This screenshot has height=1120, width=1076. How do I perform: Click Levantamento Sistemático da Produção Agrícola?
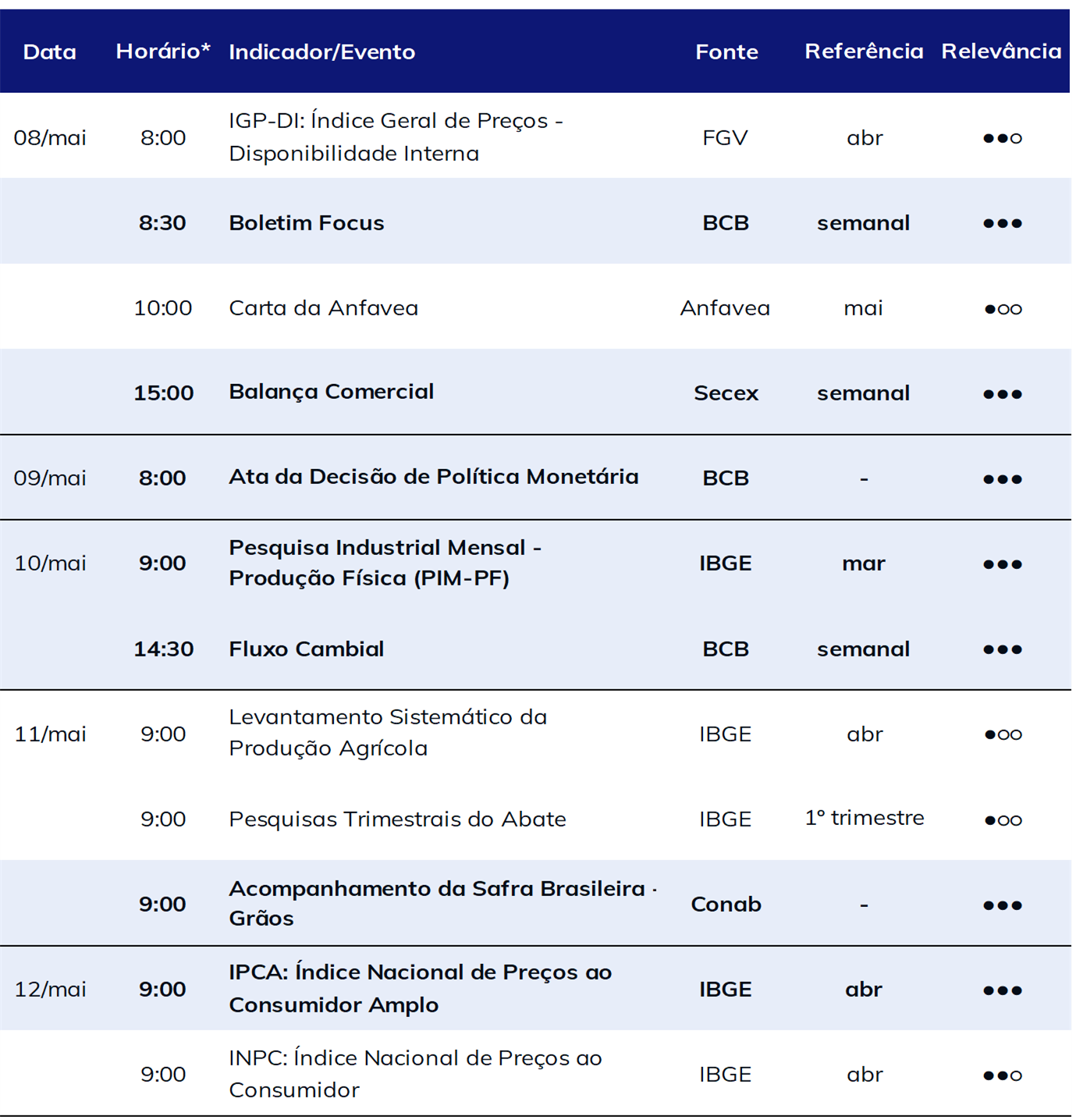[x=388, y=733]
